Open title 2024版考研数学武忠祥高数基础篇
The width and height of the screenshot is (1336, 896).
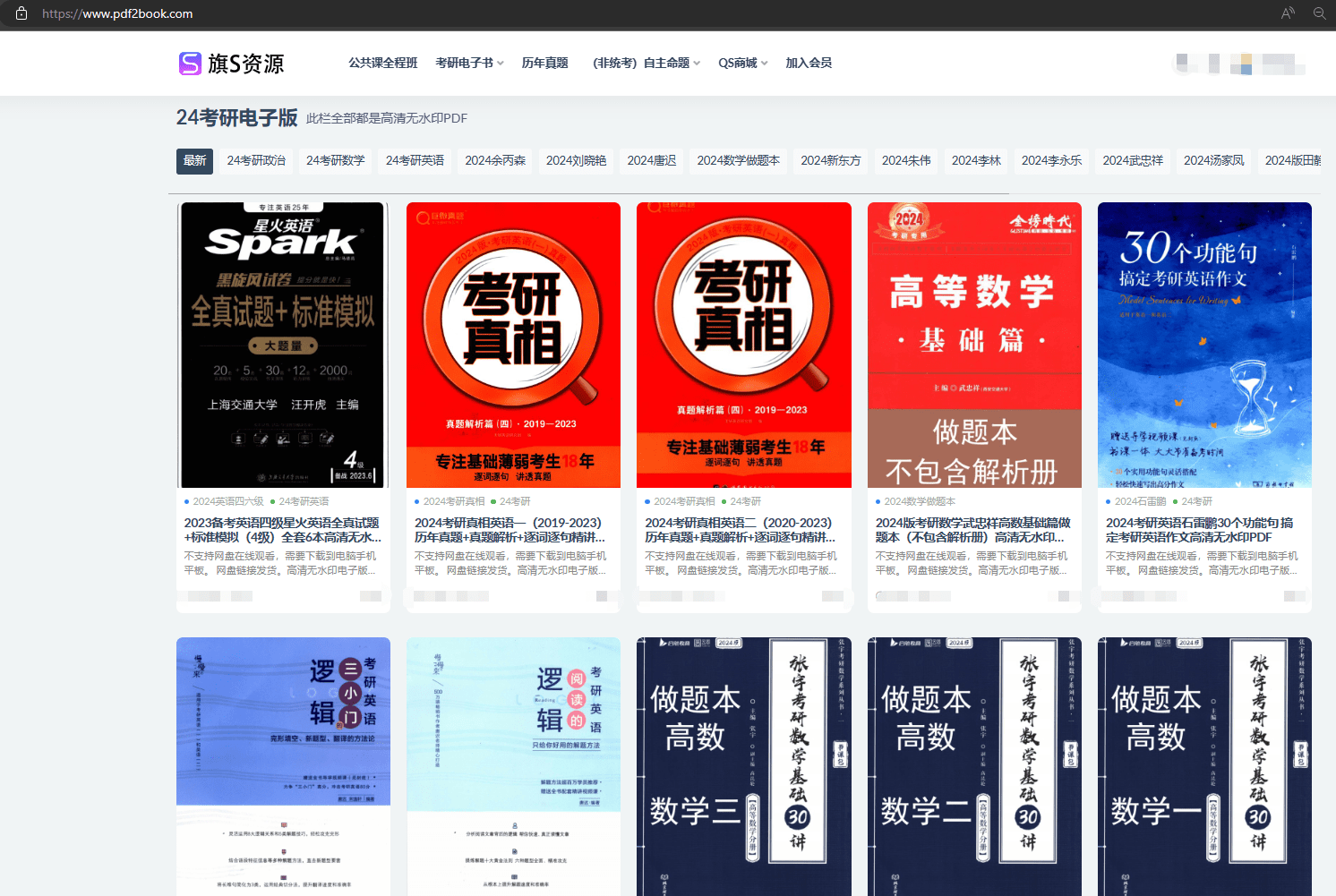pyautogui.click(x=973, y=530)
